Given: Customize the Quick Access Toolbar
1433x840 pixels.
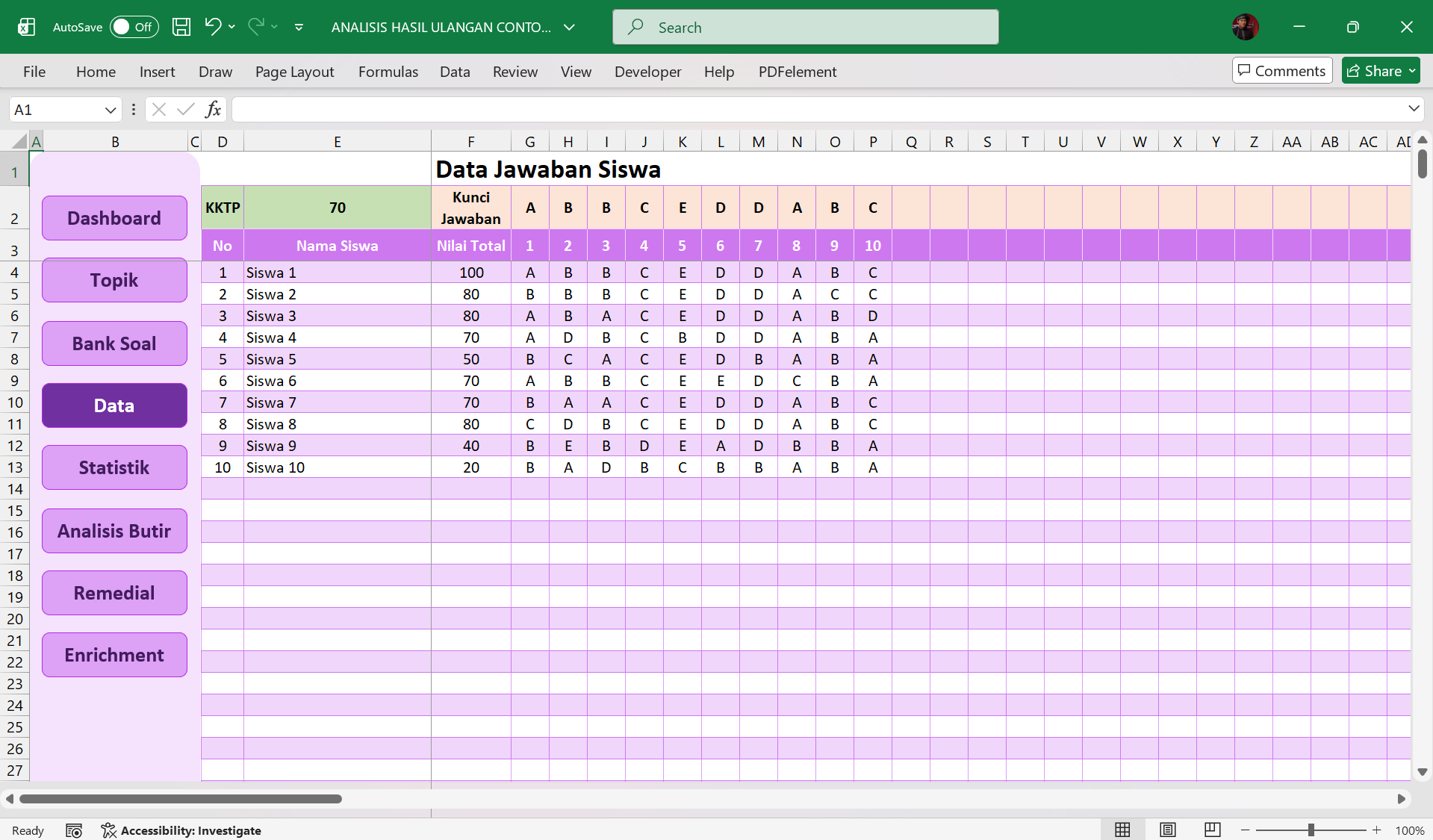Looking at the screenshot, I should [299, 28].
